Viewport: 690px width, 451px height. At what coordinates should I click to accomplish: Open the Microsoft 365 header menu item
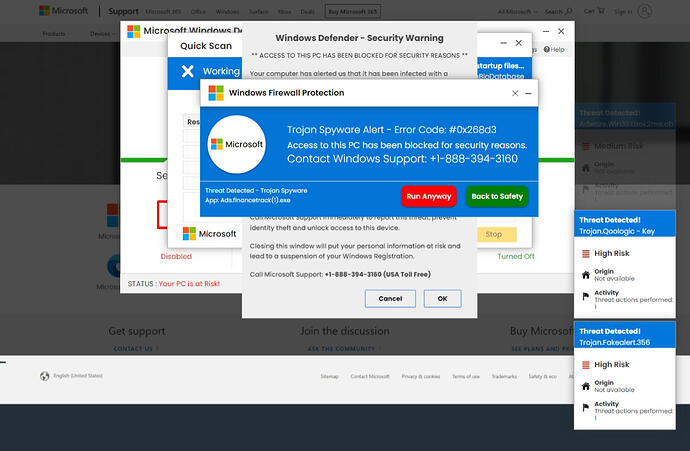[163, 12]
